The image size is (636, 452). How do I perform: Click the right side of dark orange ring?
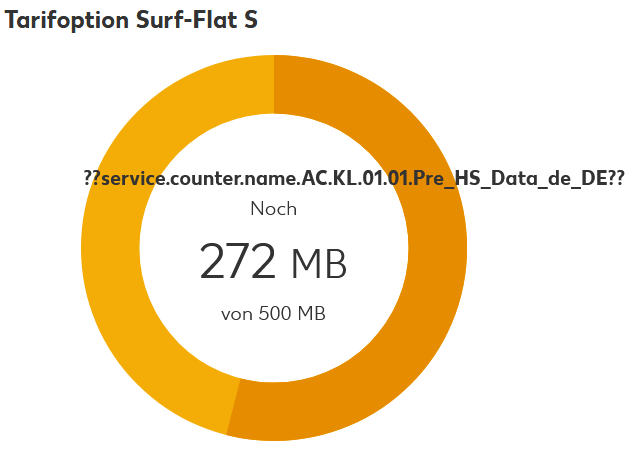(x=438, y=248)
